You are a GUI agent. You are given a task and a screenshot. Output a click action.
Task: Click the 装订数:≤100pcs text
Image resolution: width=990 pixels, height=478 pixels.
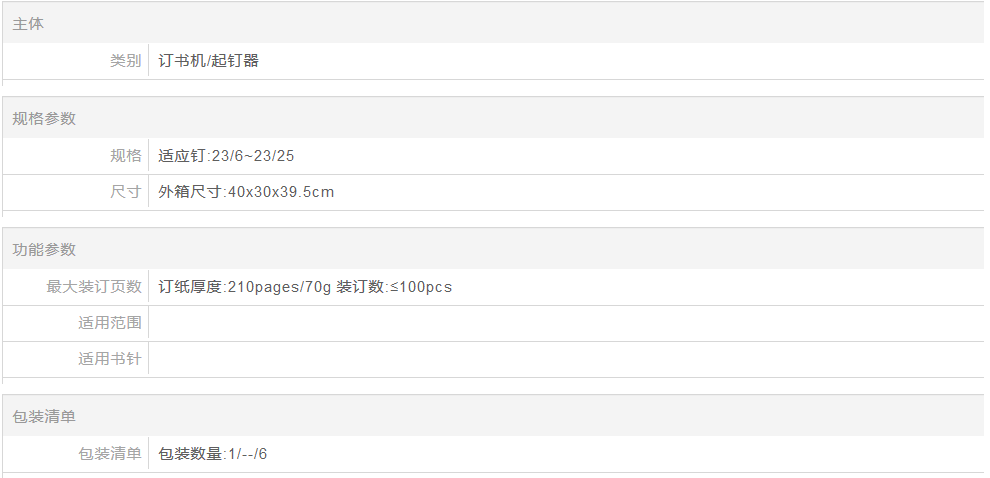pyautogui.click(x=394, y=287)
